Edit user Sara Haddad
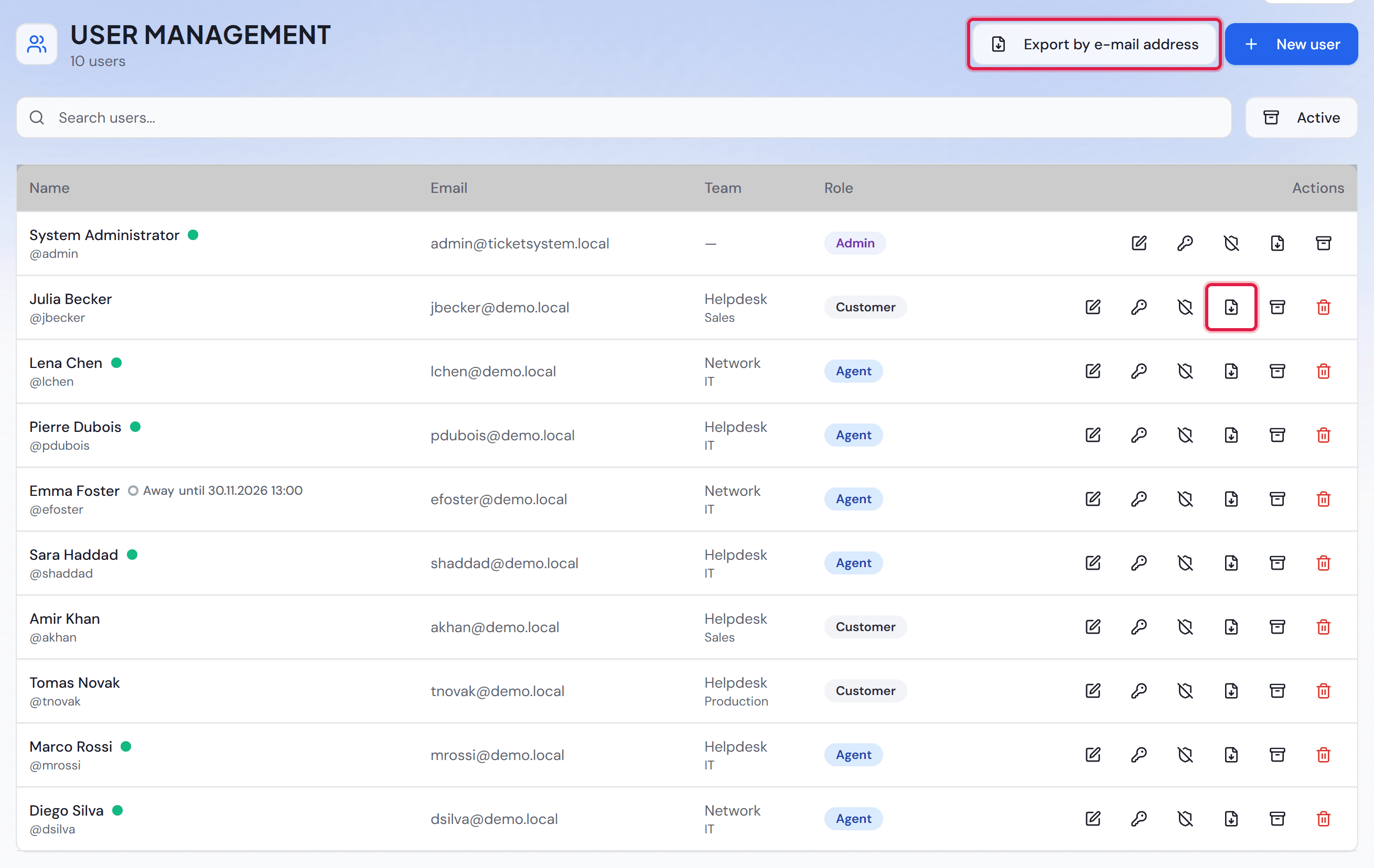The image size is (1374, 868). (x=1093, y=563)
